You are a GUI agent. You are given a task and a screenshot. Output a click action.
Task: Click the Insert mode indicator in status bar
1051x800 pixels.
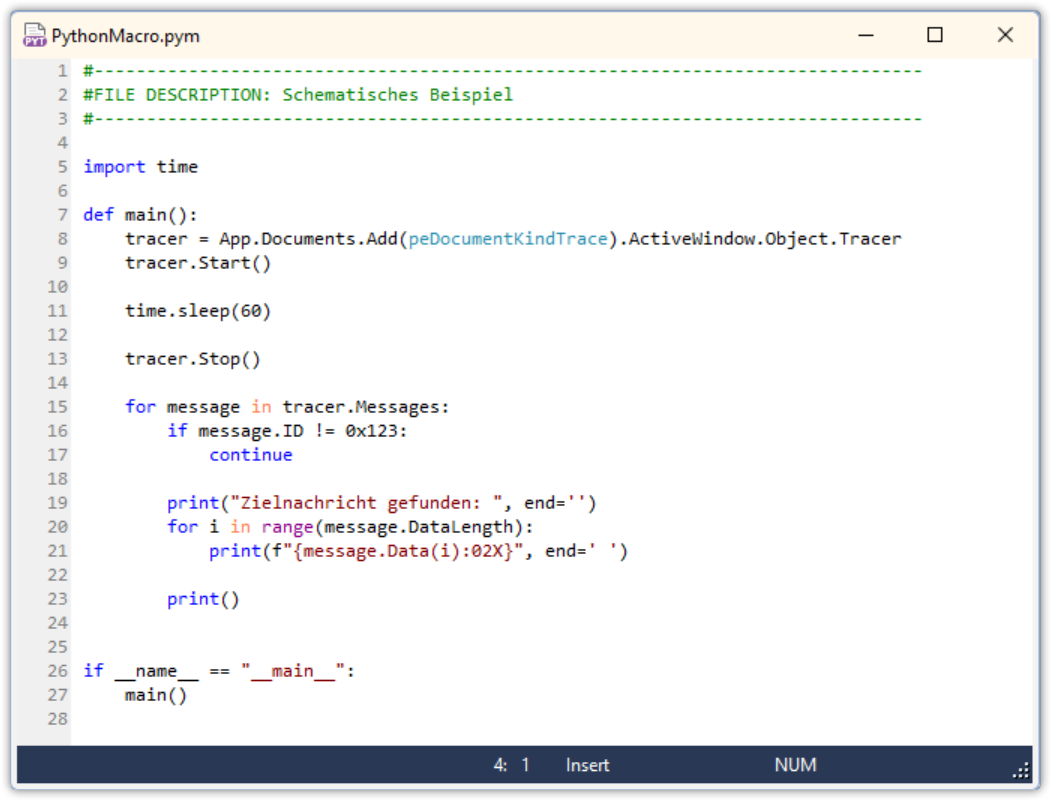coord(587,765)
